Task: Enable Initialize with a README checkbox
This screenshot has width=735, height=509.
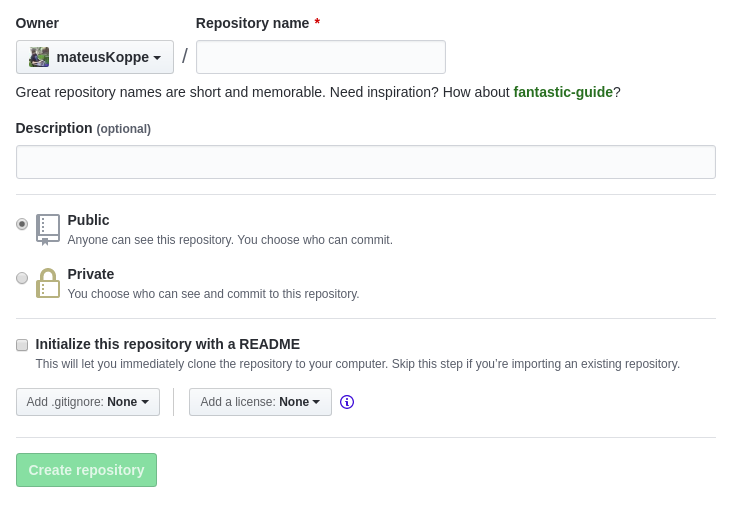Action: (x=22, y=345)
